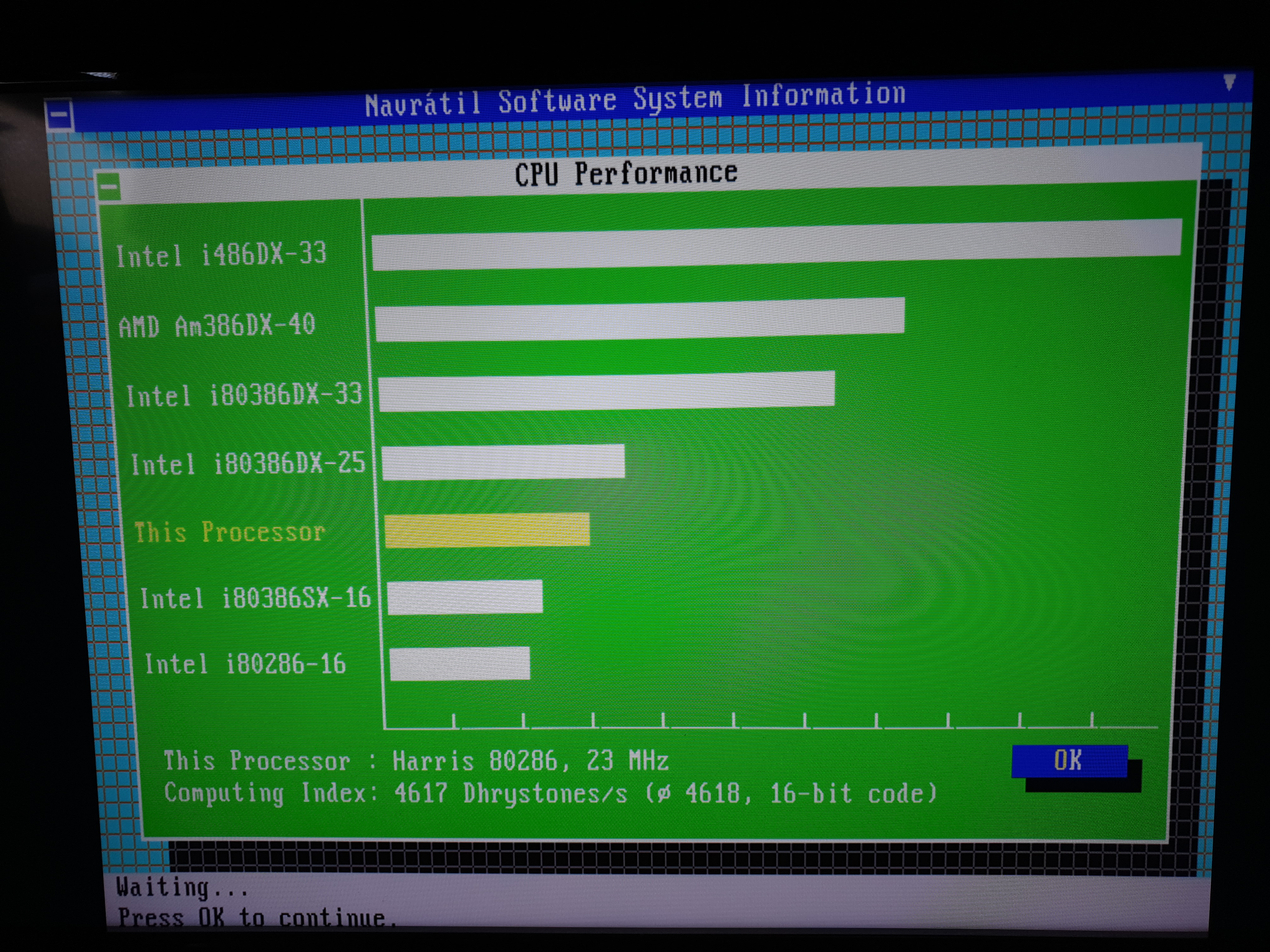This screenshot has width=1270, height=952.
Task: Click the Intel i80386SX-16 label
Action: [255, 598]
